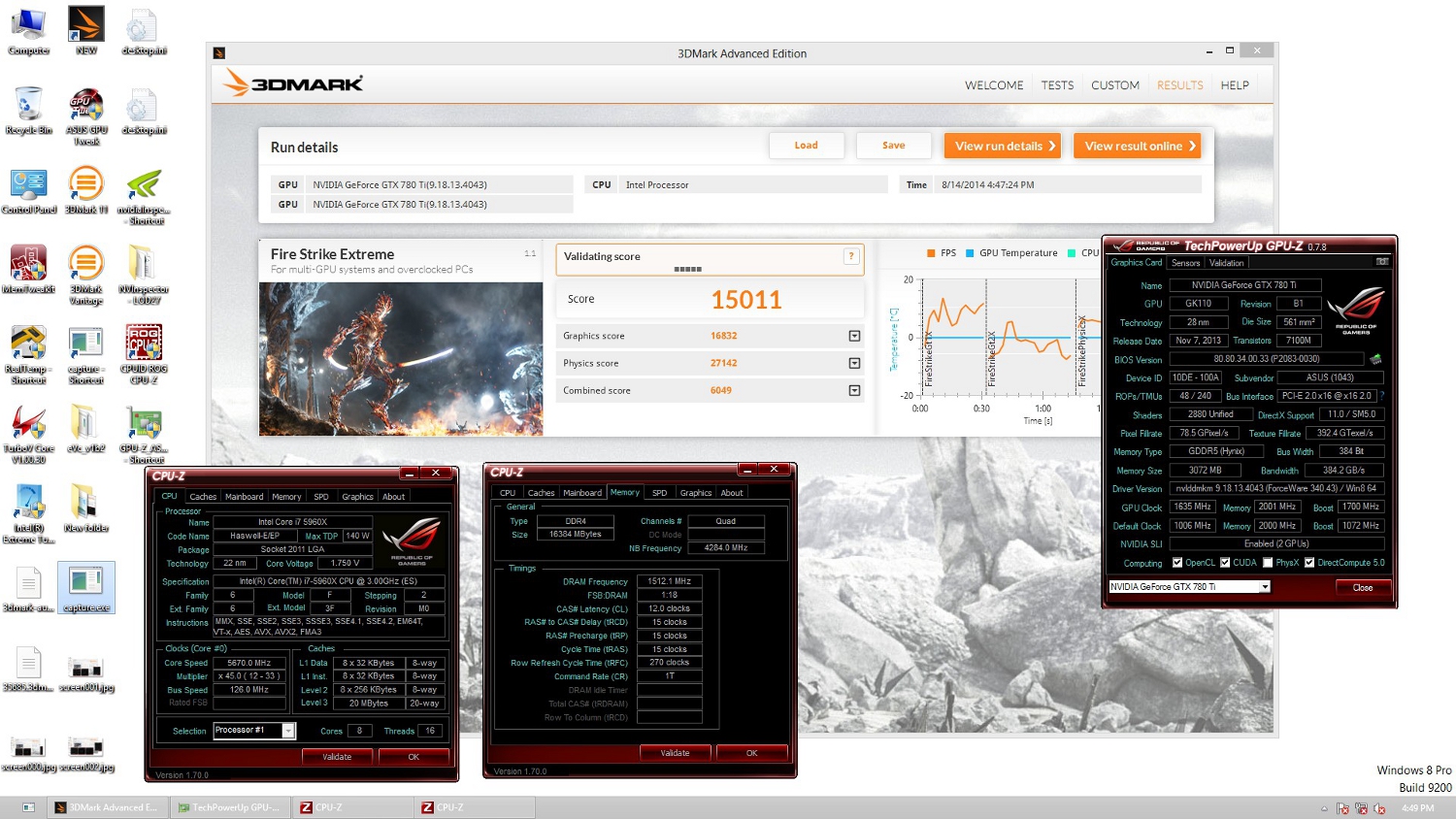The image size is (1456, 819).
Task: Select the Recycle Bin icon
Action: pyautogui.click(x=28, y=111)
